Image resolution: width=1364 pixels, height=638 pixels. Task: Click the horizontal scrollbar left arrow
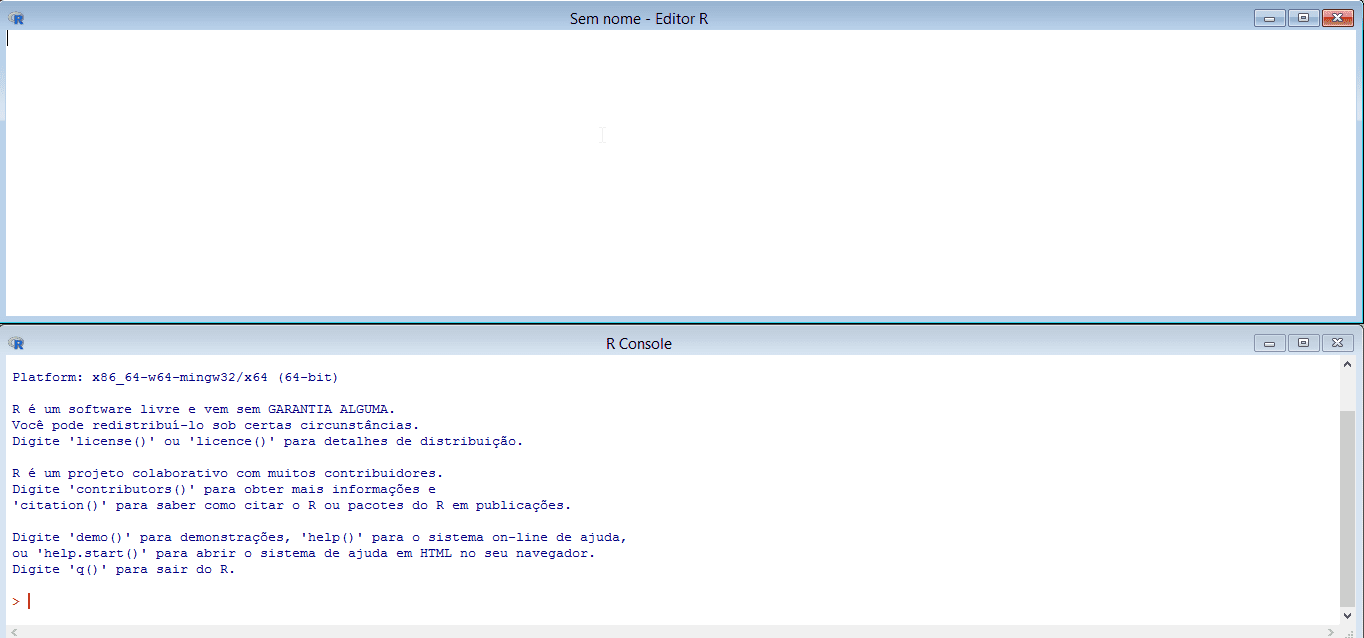tap(13, 632)
